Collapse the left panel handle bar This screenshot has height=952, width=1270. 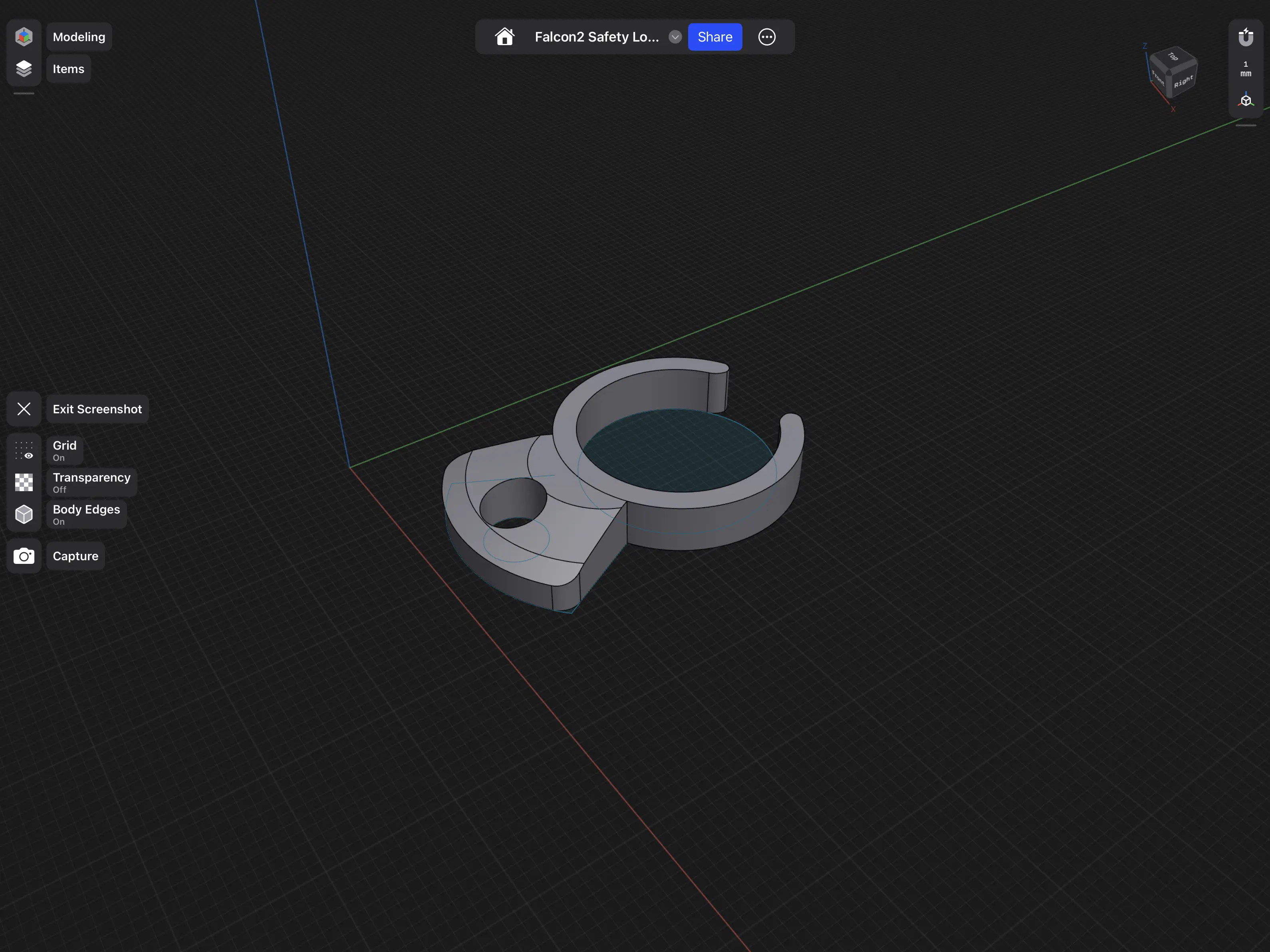[24, 93]
